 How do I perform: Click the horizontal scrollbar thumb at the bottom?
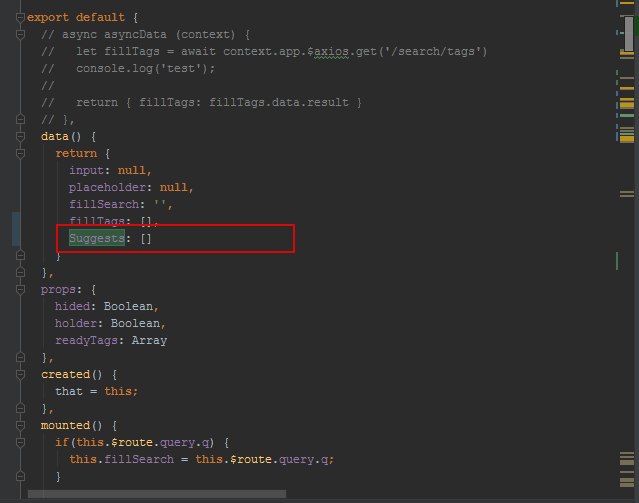click(157, 494)
